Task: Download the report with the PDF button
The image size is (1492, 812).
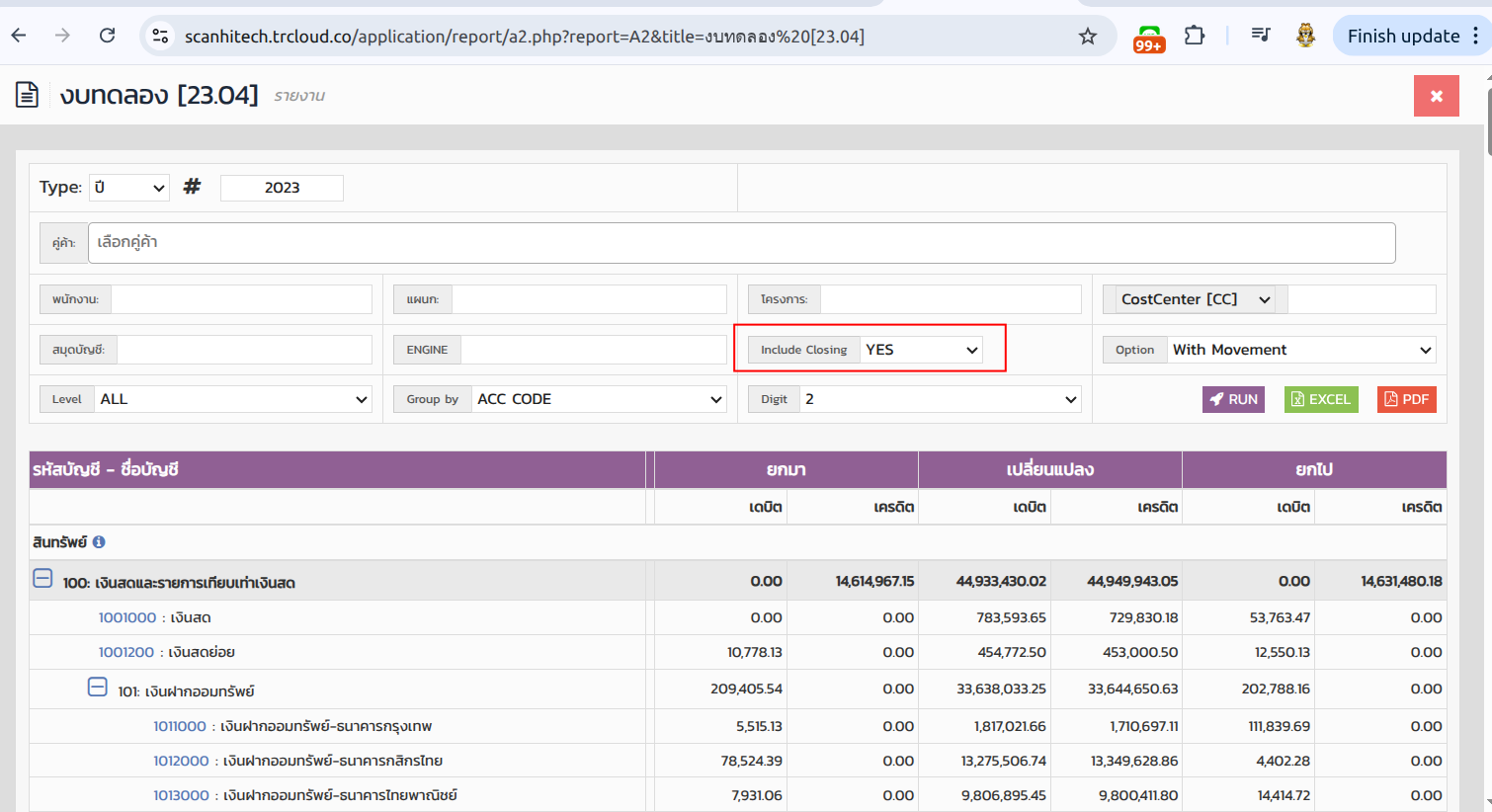Action: pyautogui.click(x=1406, y=399)
